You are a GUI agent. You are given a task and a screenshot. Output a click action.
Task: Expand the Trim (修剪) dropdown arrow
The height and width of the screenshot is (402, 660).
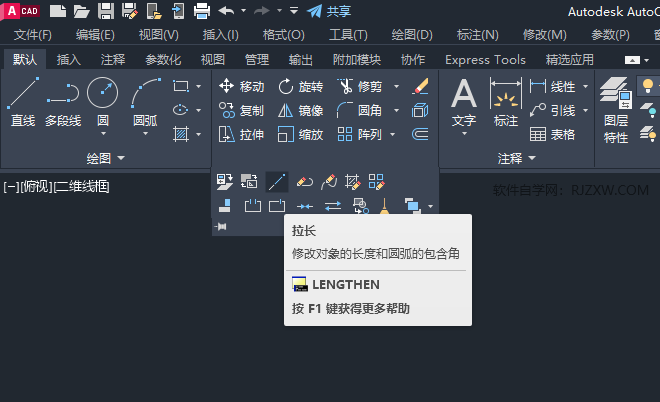[397, 86]
